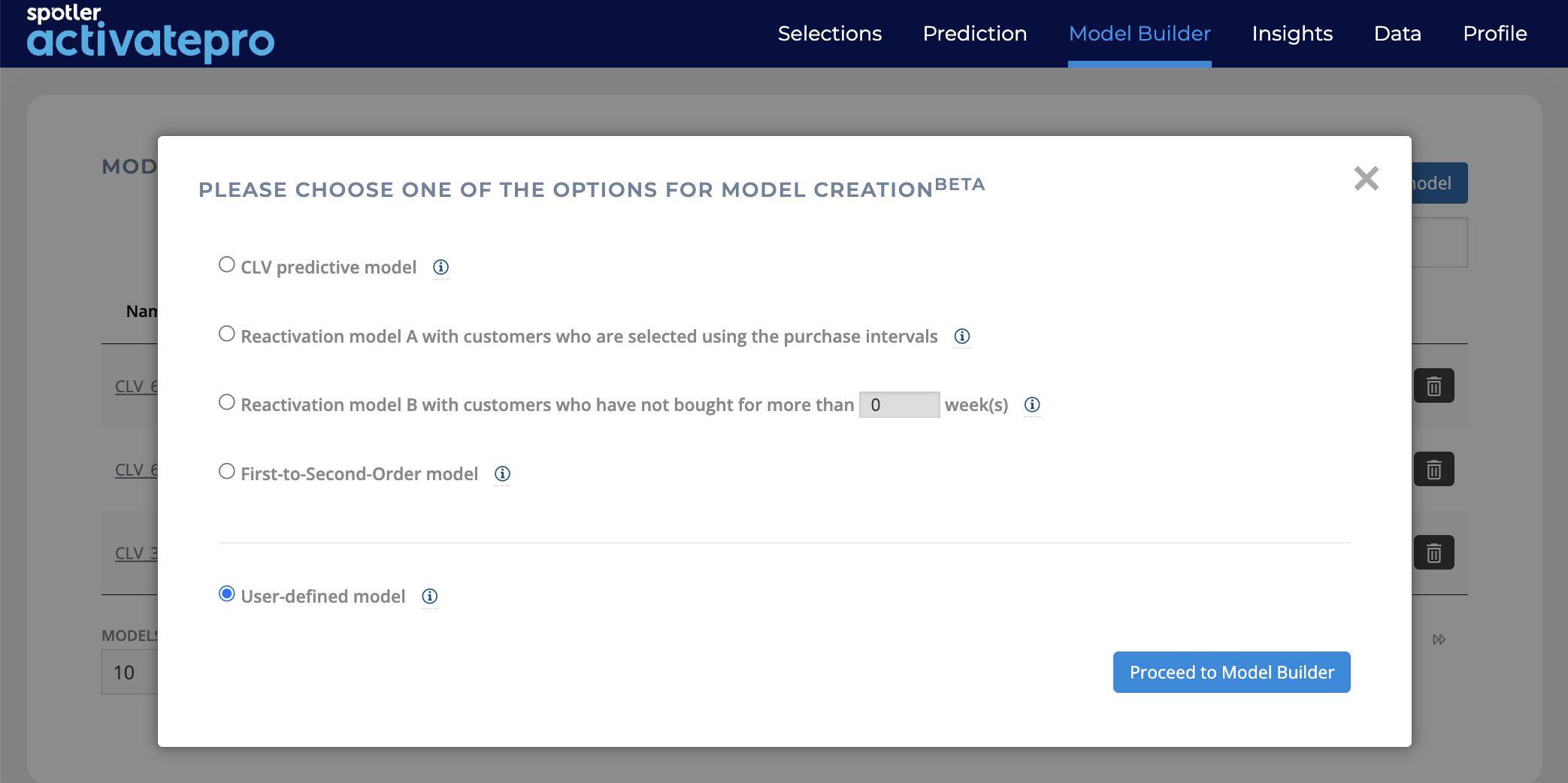
Task: Click Proceed to Model Builder button
Action: coord(1231,673)
